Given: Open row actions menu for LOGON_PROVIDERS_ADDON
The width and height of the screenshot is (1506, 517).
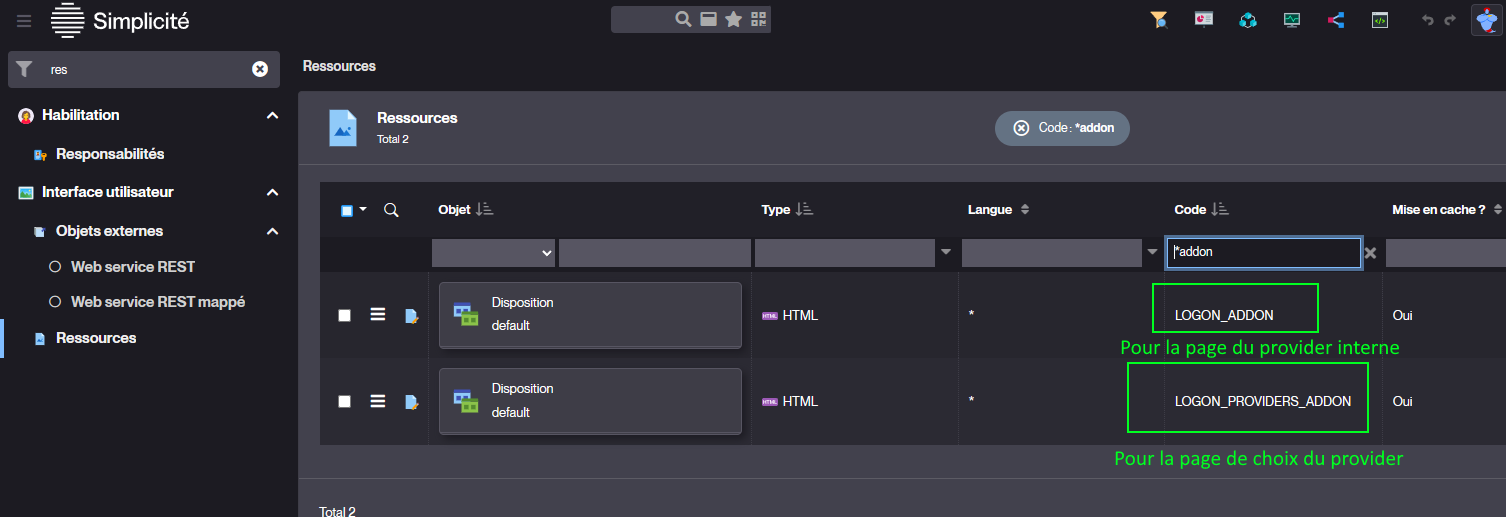Looking at the screenshot, I should tap(378, 401).
